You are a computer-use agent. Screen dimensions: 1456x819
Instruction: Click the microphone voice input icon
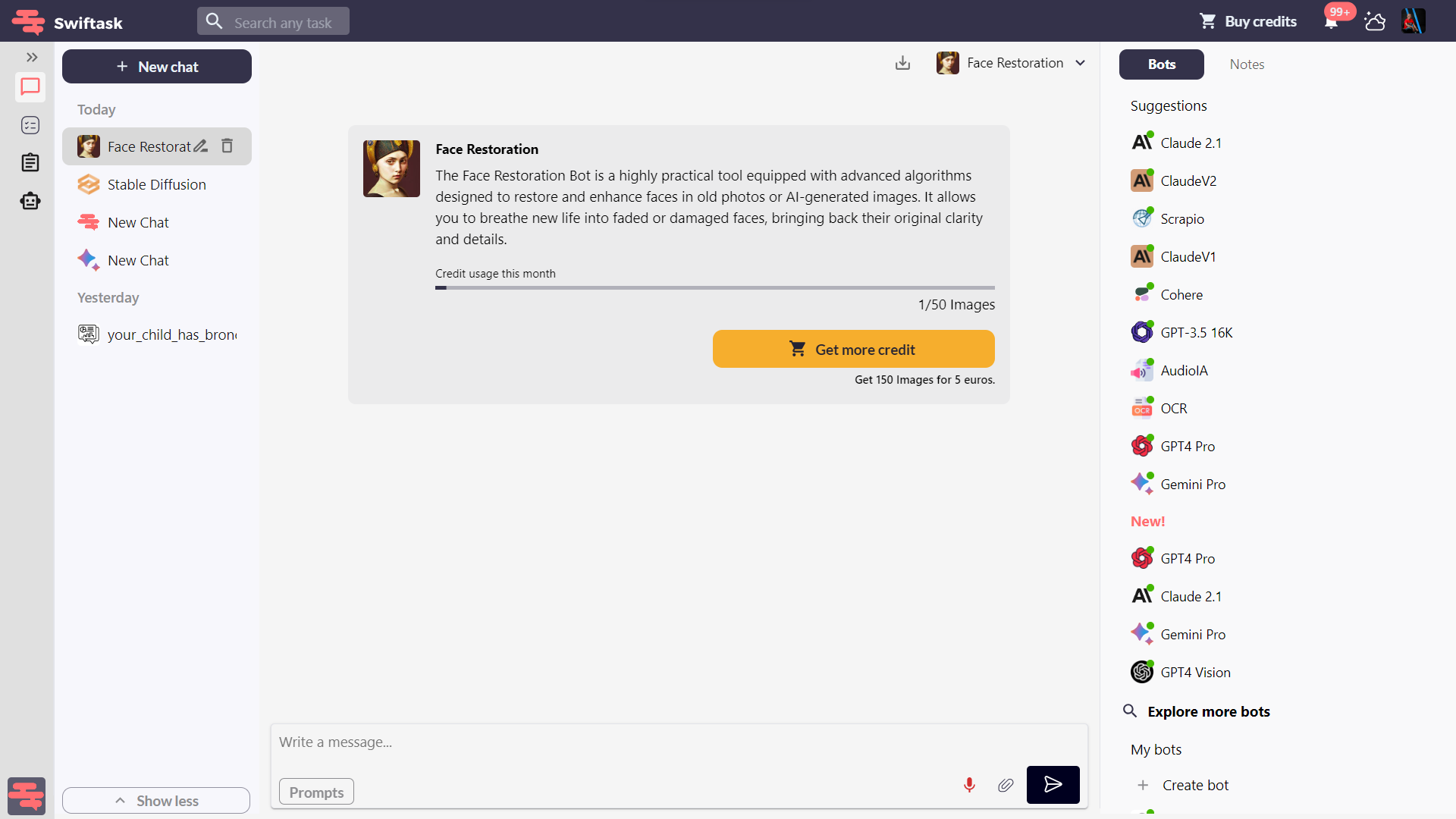(969, 785)
